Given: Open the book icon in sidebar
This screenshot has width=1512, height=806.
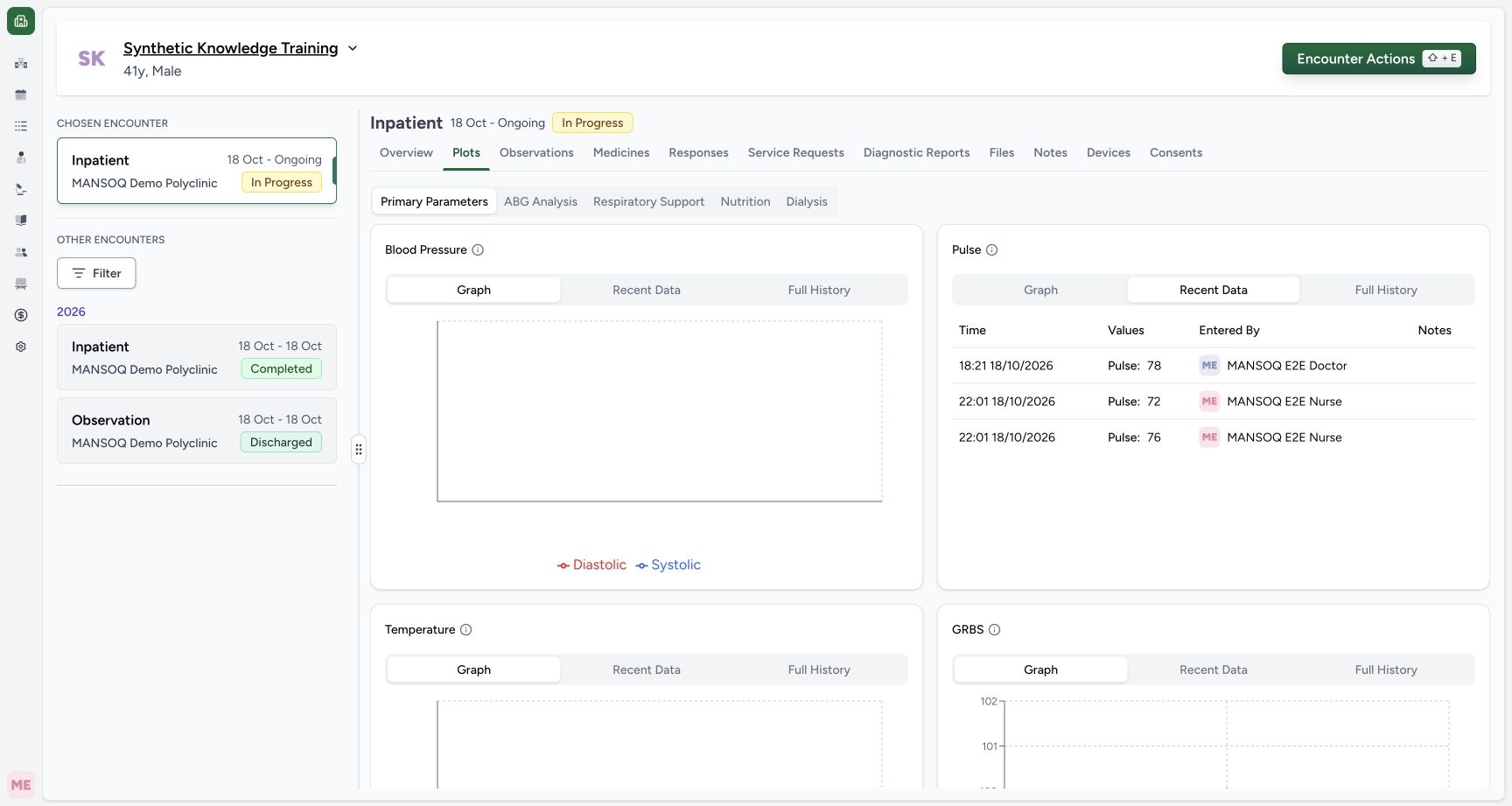Looking at the screenshot, I should pos(21,221).
